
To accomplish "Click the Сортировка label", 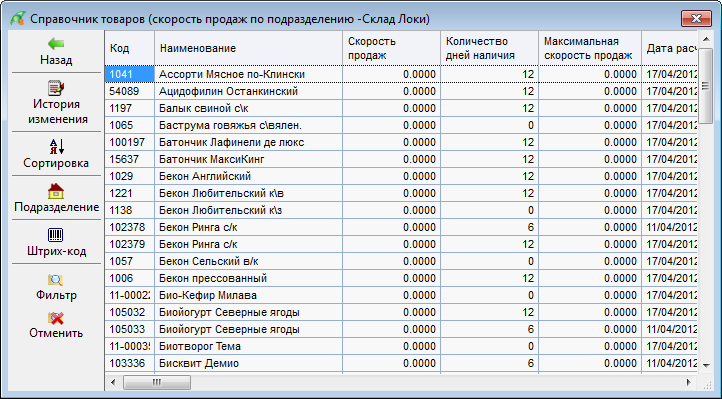I will click(56, 163).
